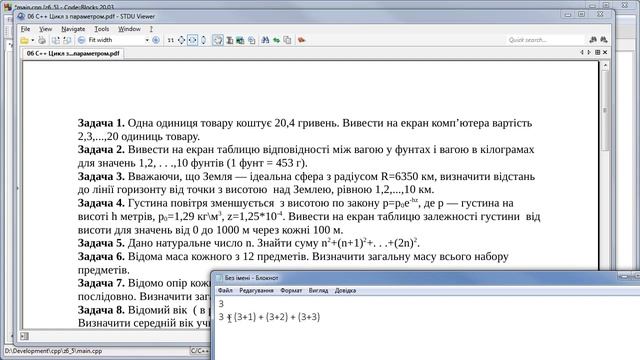Click the vertical scrollbar thumb in PDF viewer
640x360 pixels.
click(605, 111)
